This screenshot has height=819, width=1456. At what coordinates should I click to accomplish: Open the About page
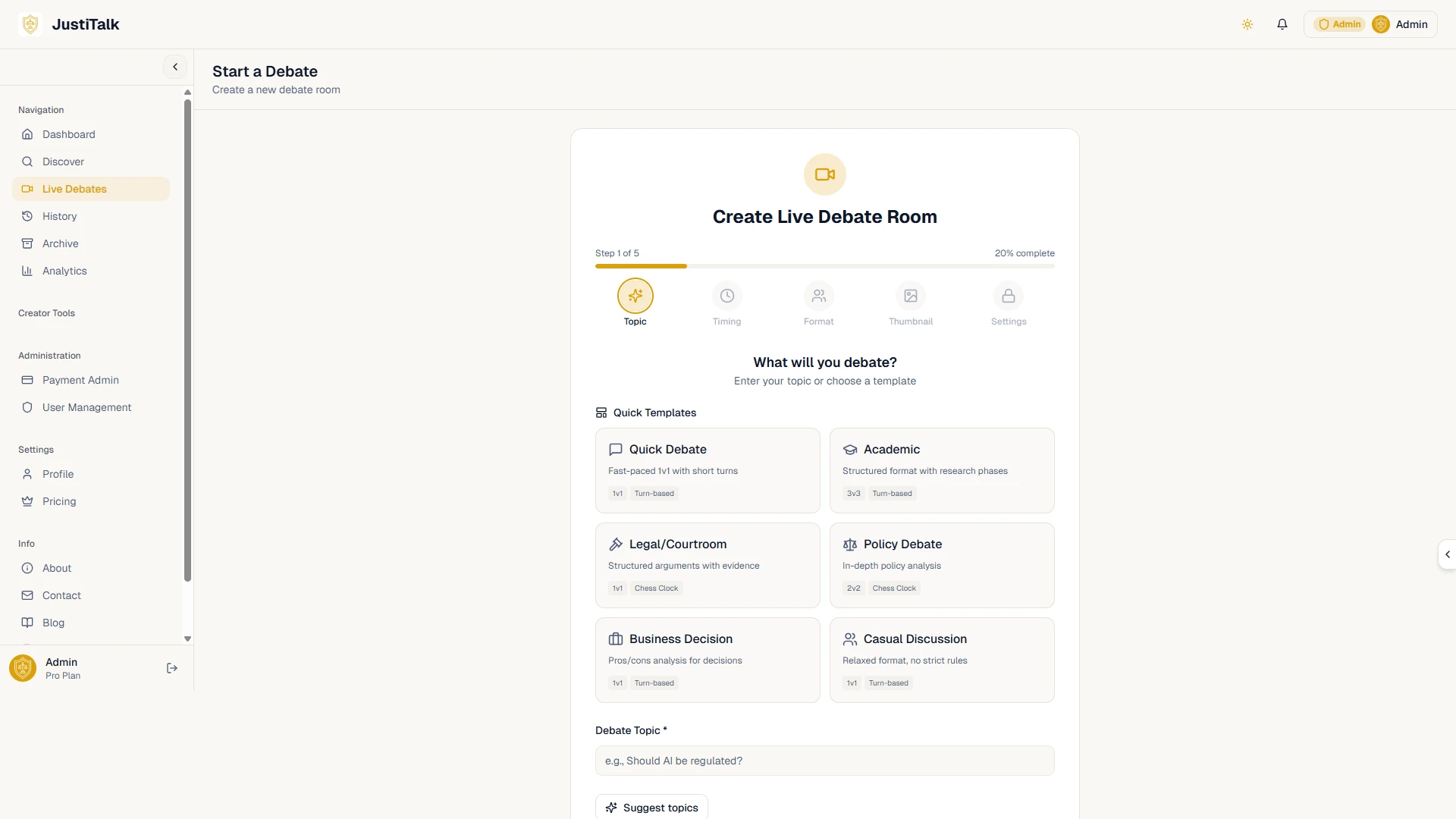pyautogui.click(x=91, y=568)
